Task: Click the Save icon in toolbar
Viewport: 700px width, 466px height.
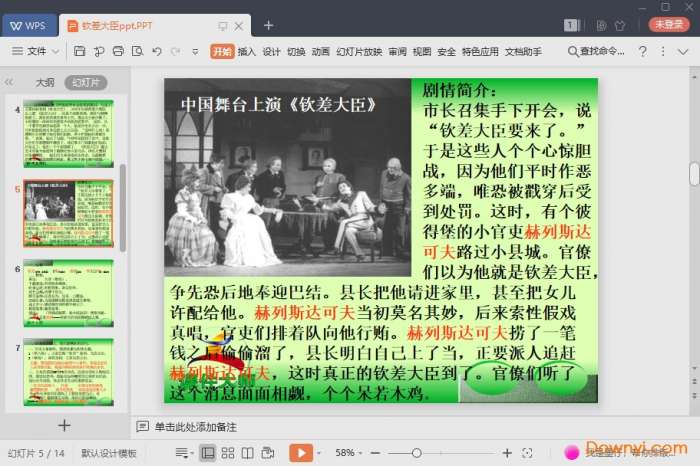Action: (79, 51)
